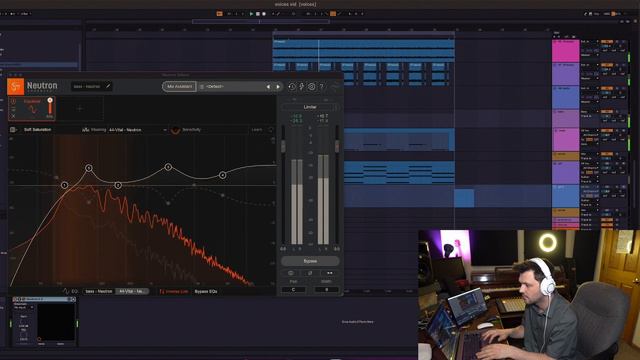Toggle Bypass EQs

coord(206,291)
